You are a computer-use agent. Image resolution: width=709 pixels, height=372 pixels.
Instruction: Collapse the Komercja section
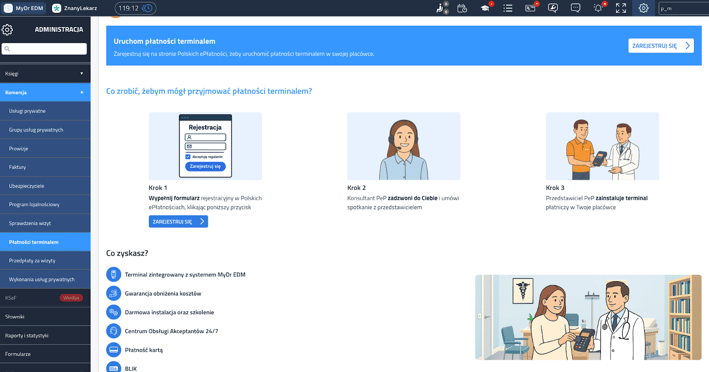click(x=45, y=92)
